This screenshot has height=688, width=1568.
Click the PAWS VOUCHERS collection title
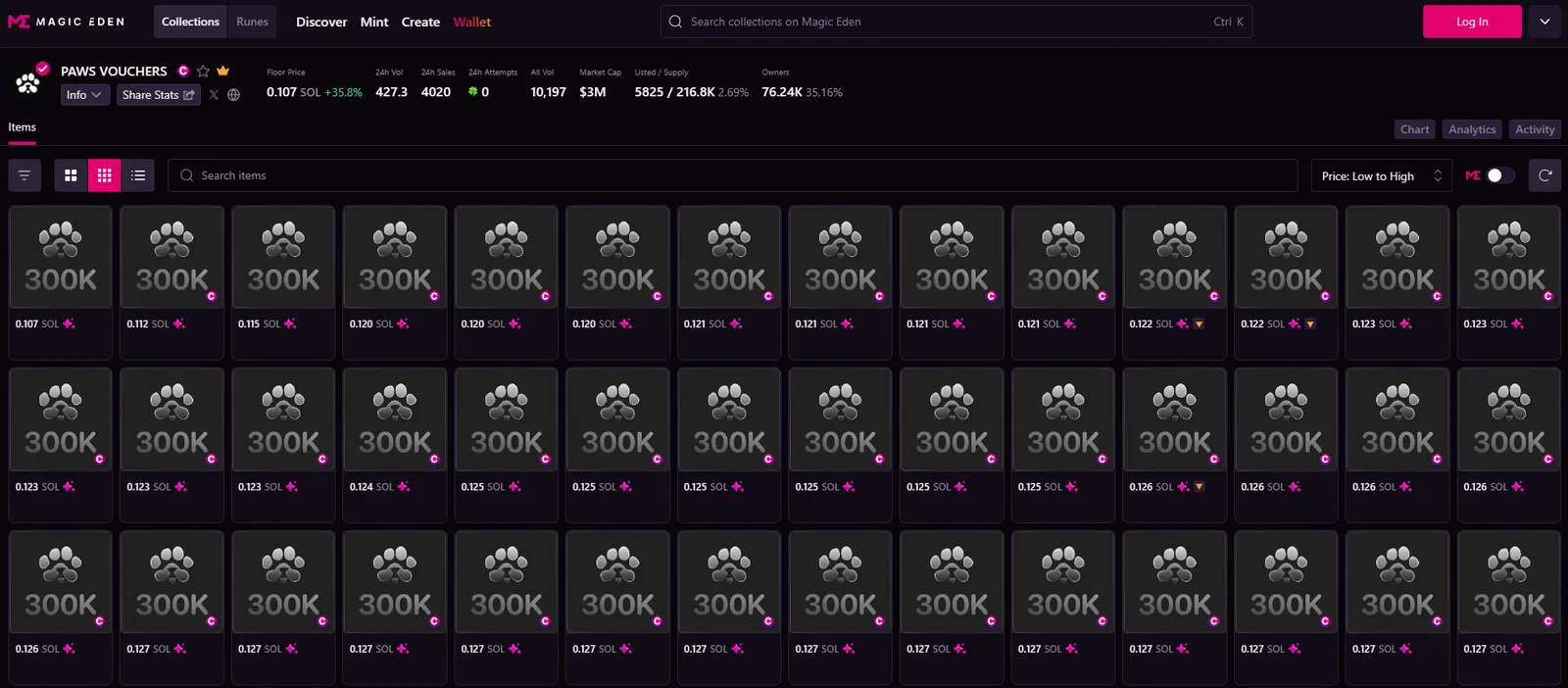tap(114, 72)
